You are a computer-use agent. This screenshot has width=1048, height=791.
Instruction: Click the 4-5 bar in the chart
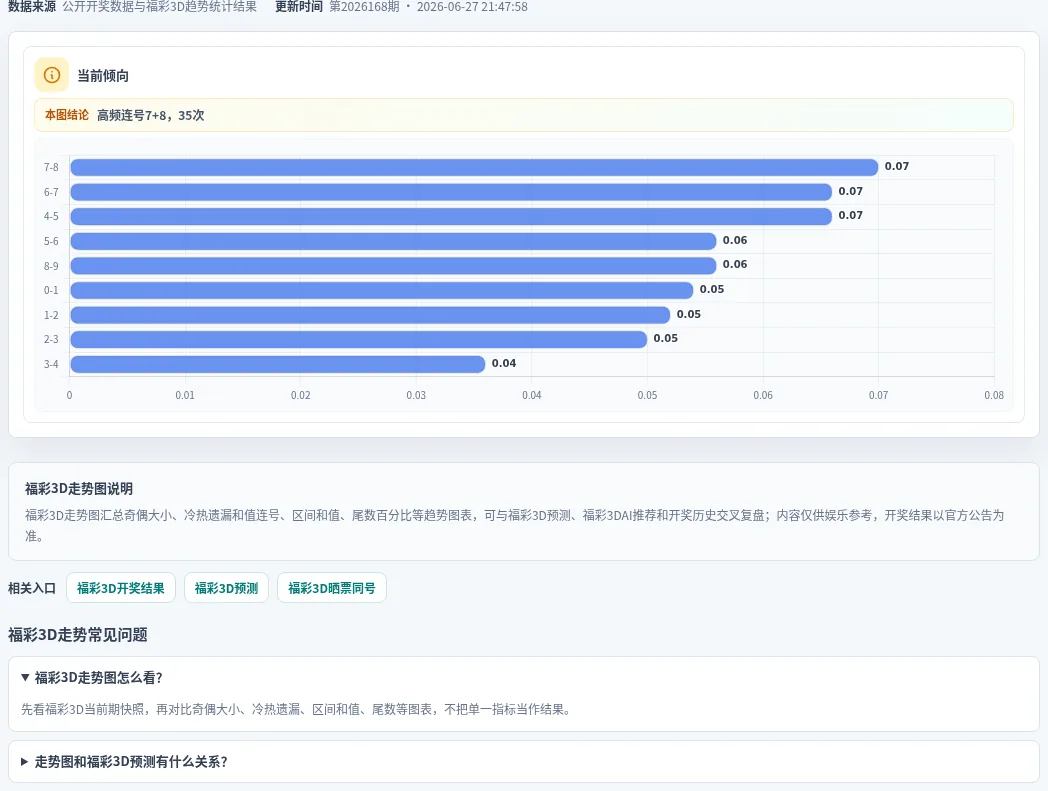pos(451,216)
